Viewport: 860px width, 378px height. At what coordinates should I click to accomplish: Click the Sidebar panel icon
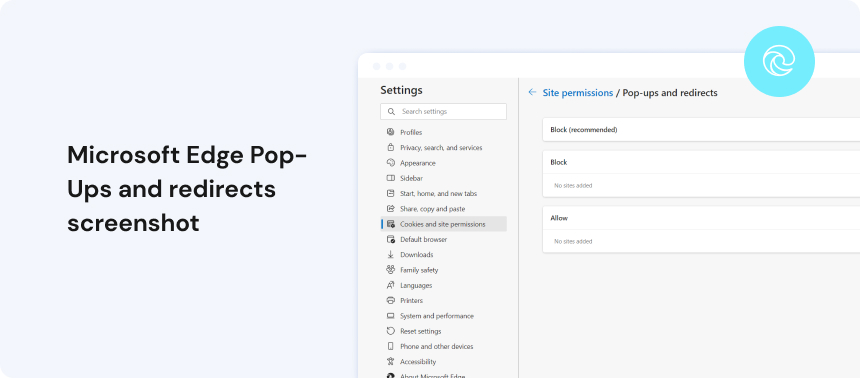point(391,178)
